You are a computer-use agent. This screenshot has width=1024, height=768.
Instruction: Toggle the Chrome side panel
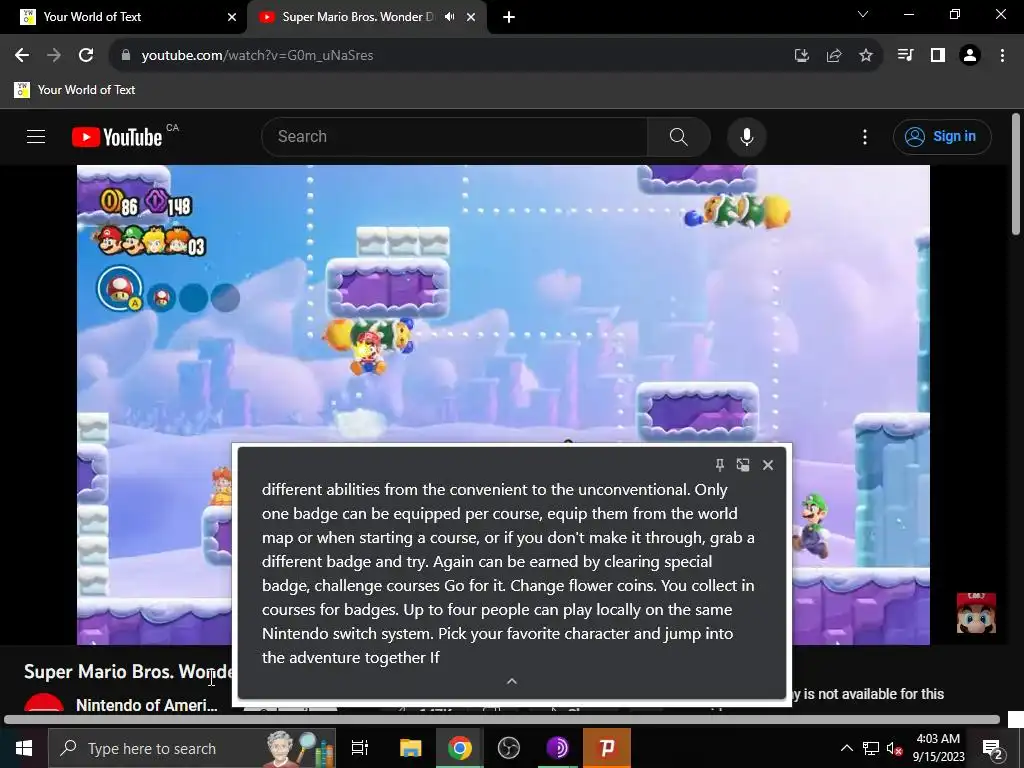[938, 56]
